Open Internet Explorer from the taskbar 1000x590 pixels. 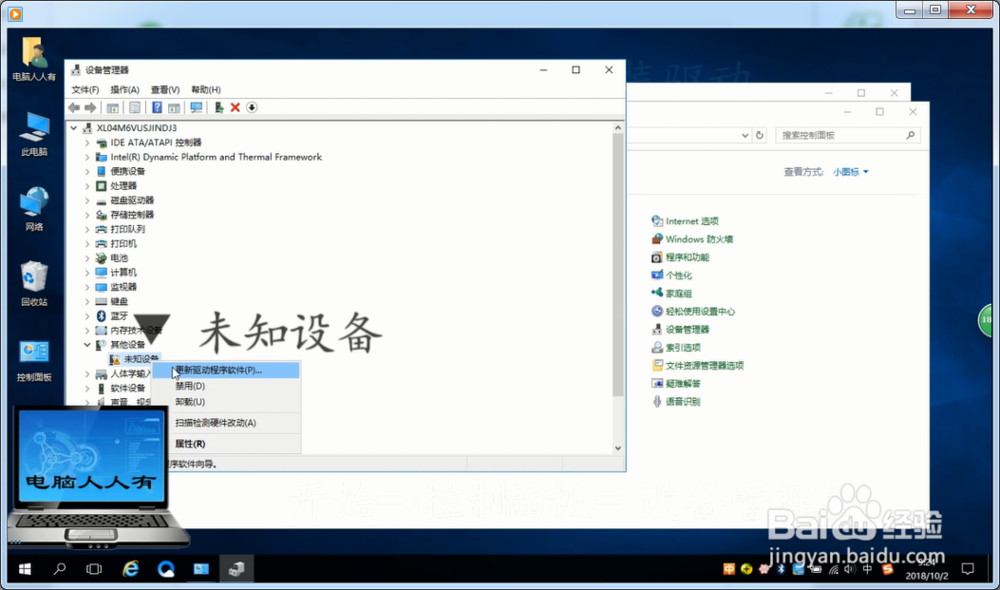click(131, 569)
